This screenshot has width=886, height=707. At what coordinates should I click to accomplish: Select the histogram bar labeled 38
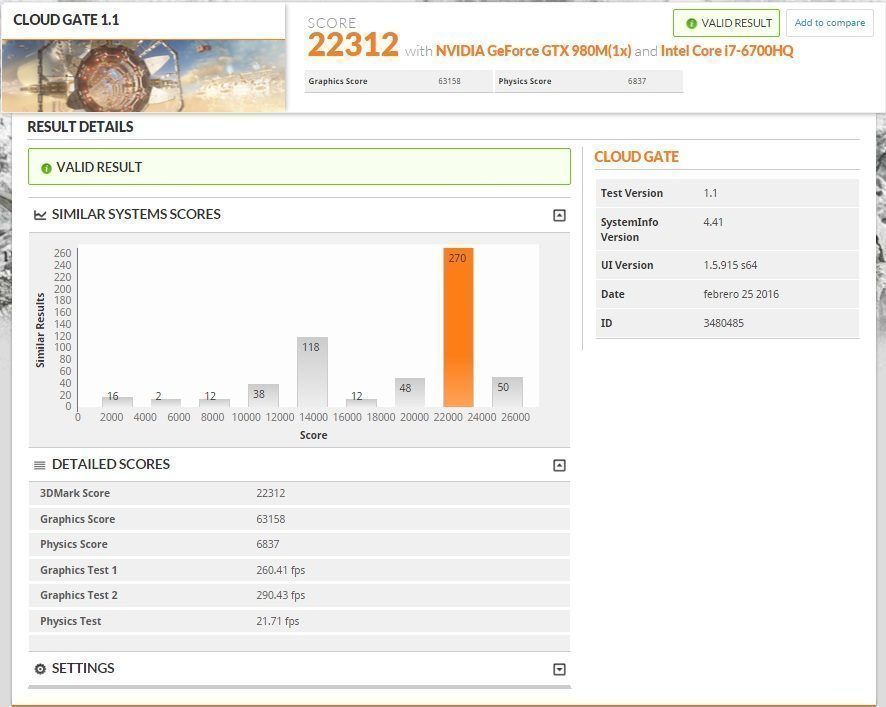point(263,395)
